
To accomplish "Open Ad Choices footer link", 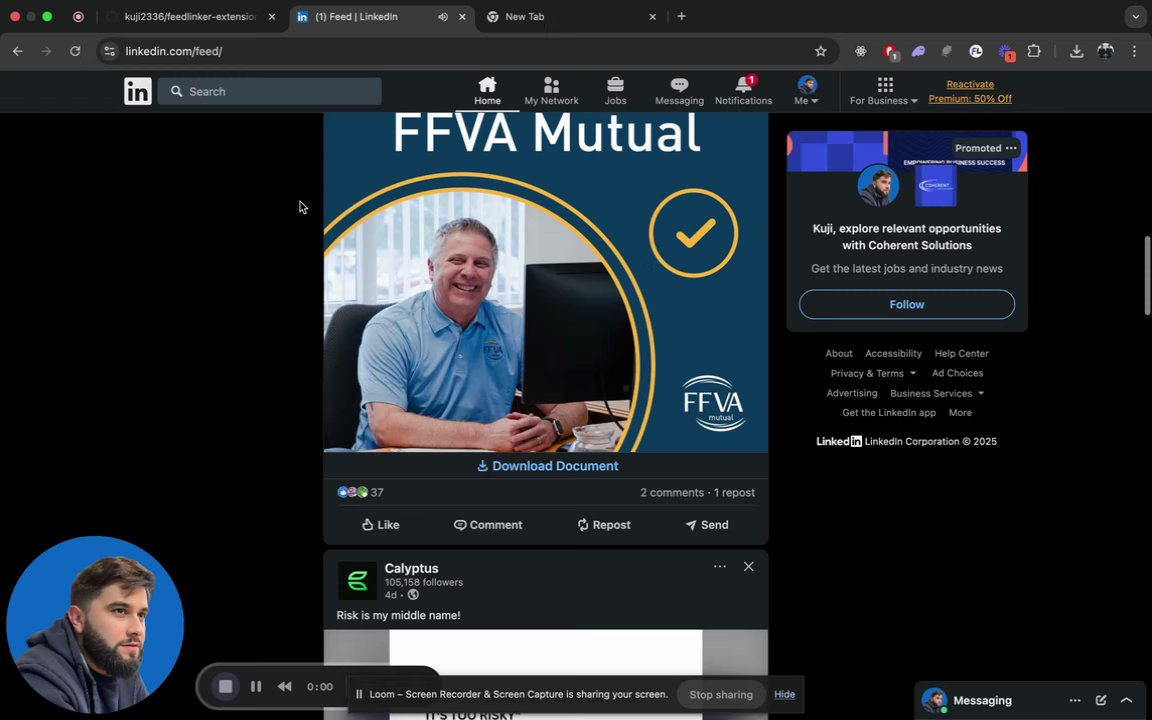I will 957,373.
